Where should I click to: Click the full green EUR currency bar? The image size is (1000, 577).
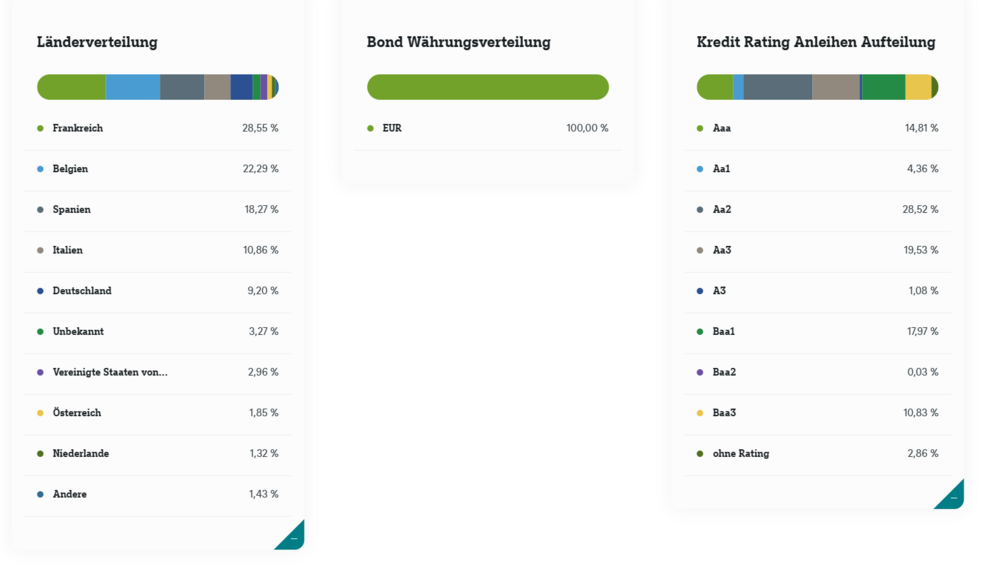[x=488, y=87]
